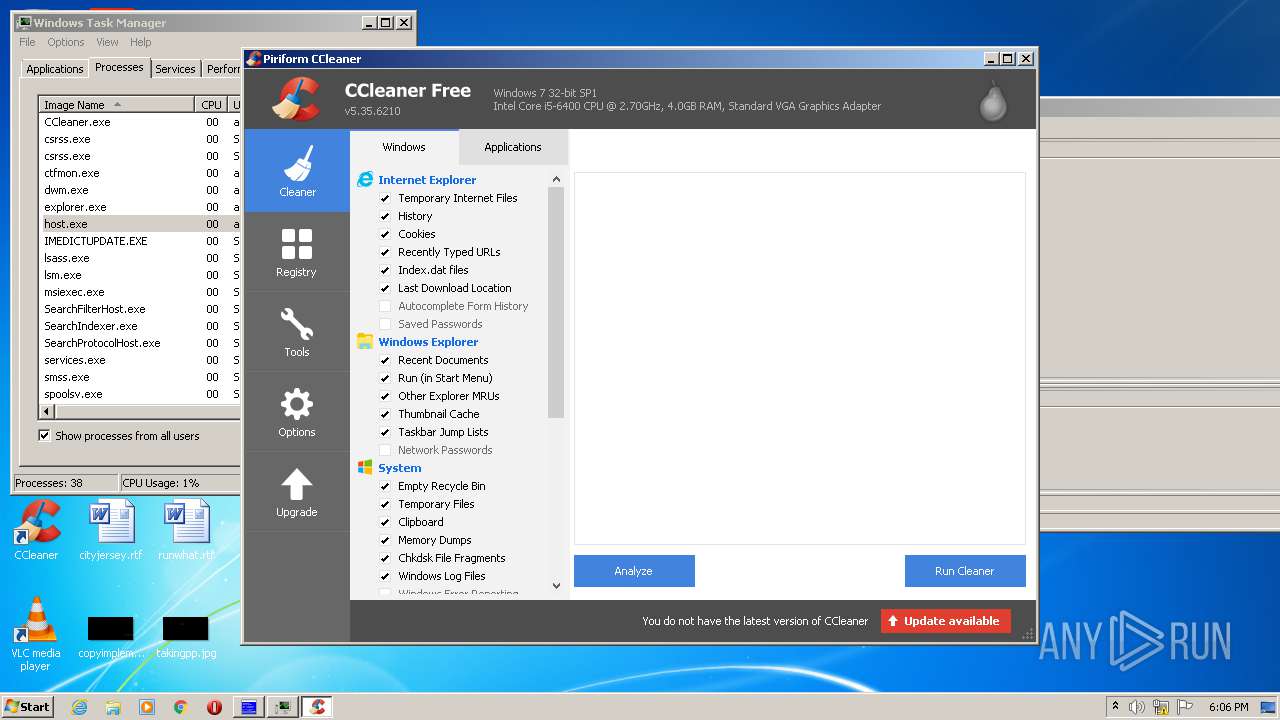
Task: Click the Windows Explorer folder category icon
Action: tap(365, 342)
